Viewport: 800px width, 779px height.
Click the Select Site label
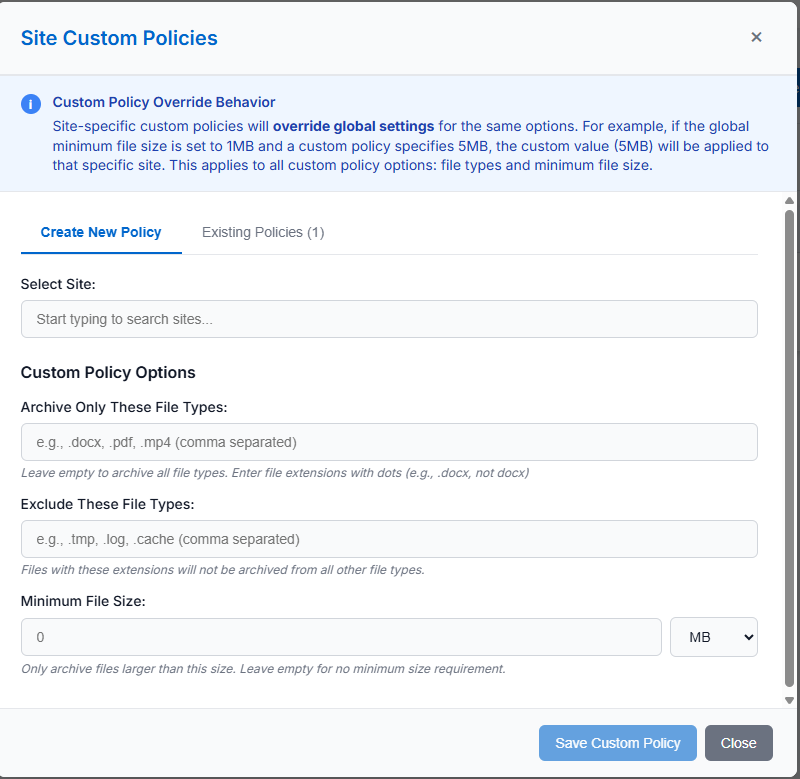tap(58, 284)
